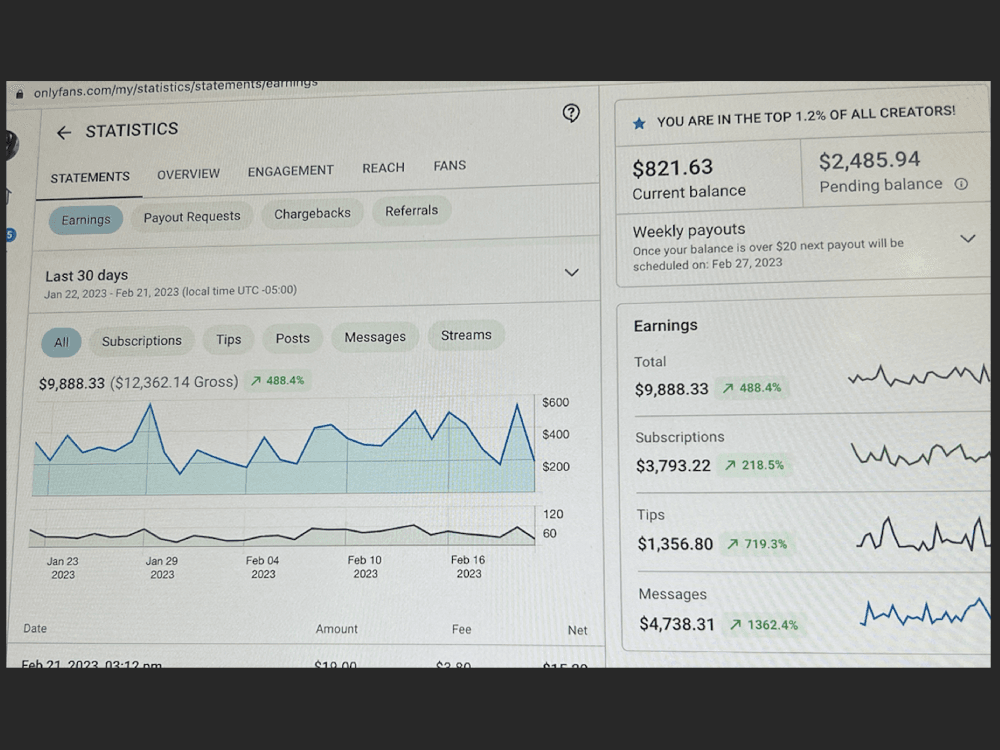The height and width of the screenshot is (750, 1000).
Task: Filter the earnings chart by Messages
Action: (x=375, y=337)
